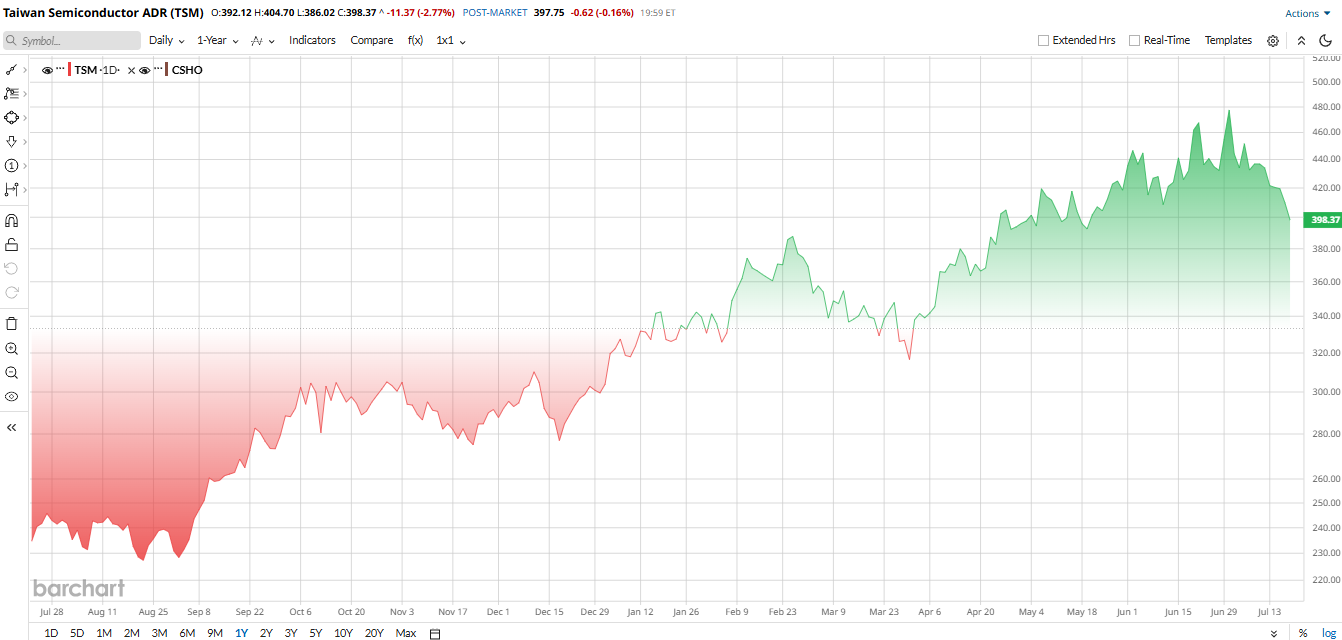Viewport: 1342px width, 640px height.
Task: Open the f(x) expressions tool
Action: (415, 40)
